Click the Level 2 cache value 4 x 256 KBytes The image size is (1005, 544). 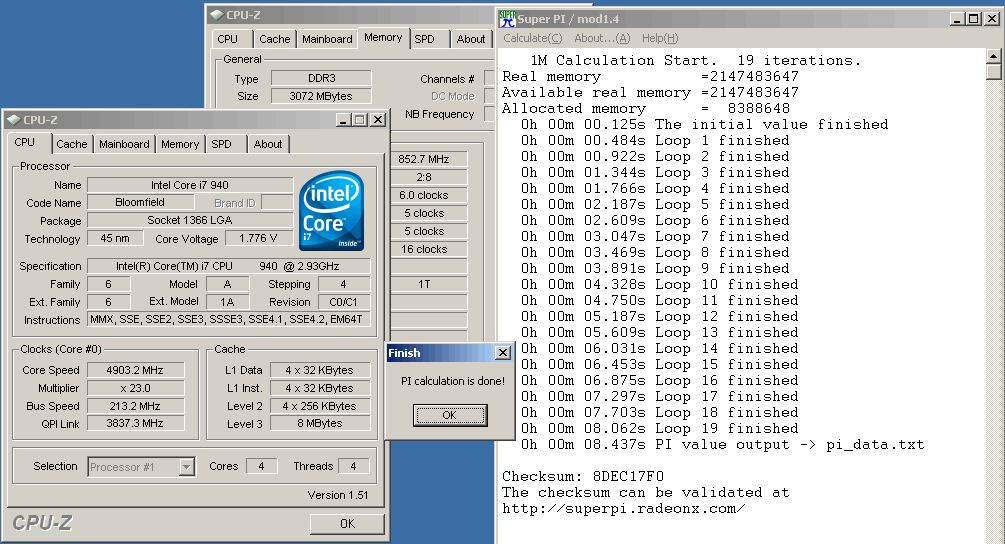(x=320, y=406)
